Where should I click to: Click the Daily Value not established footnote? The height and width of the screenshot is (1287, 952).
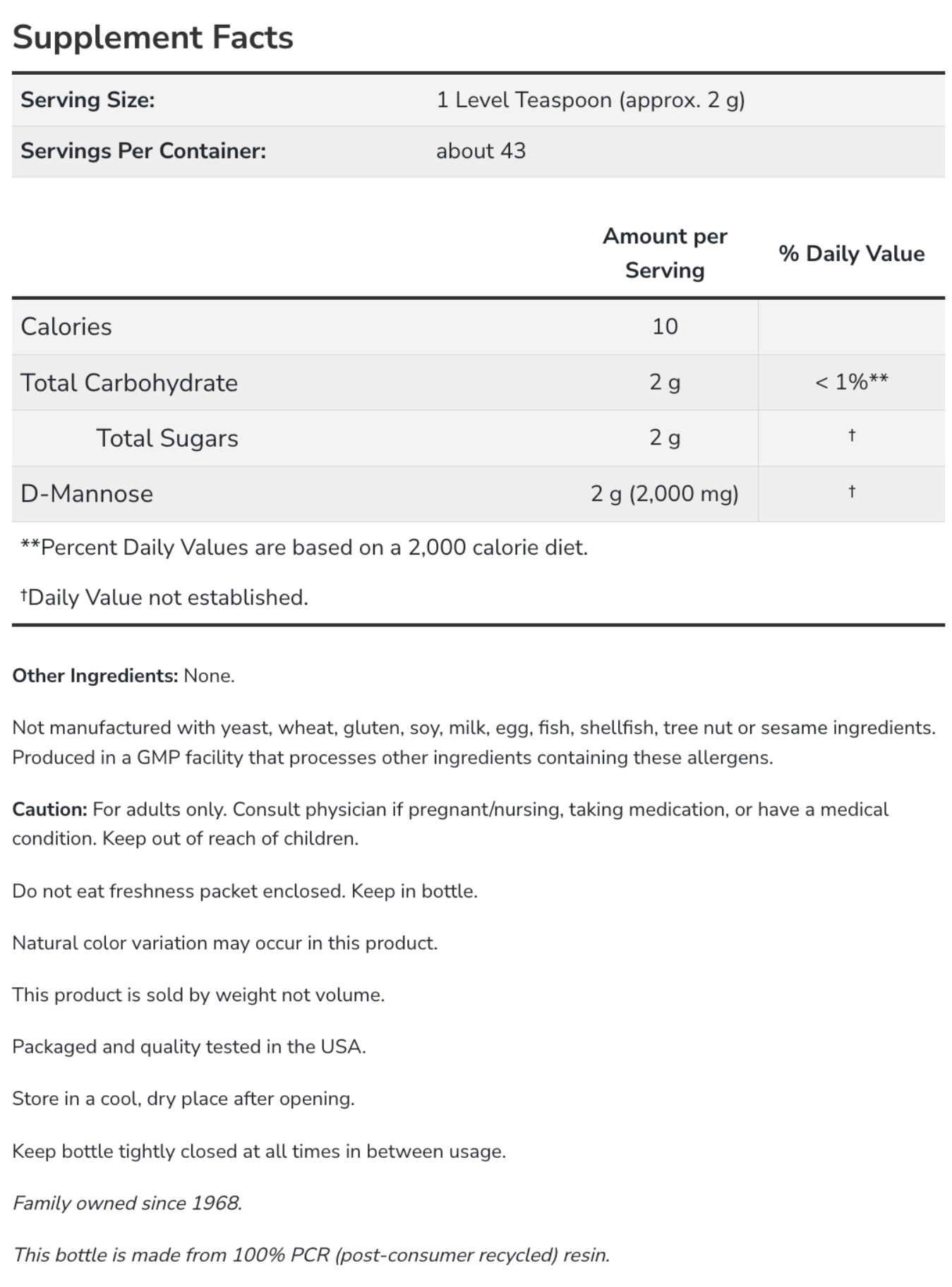pos(164,598)
